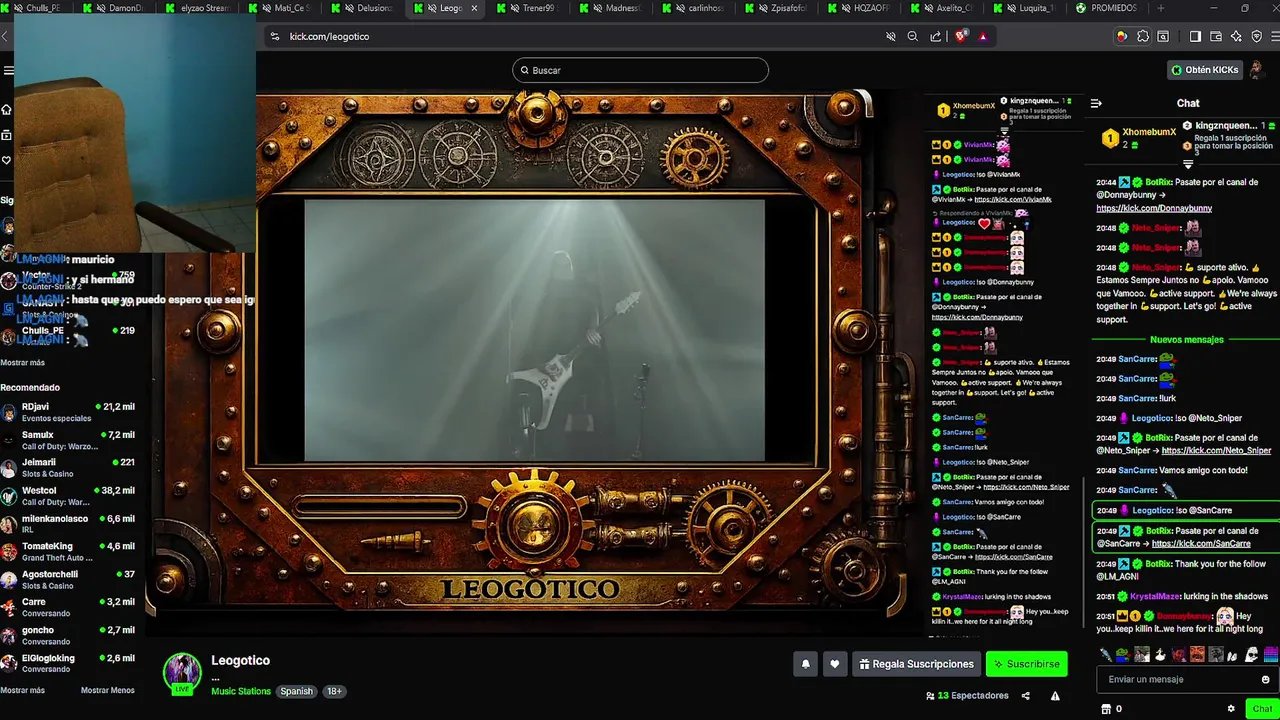Click the share page icon in address bar

pos(935,36)
